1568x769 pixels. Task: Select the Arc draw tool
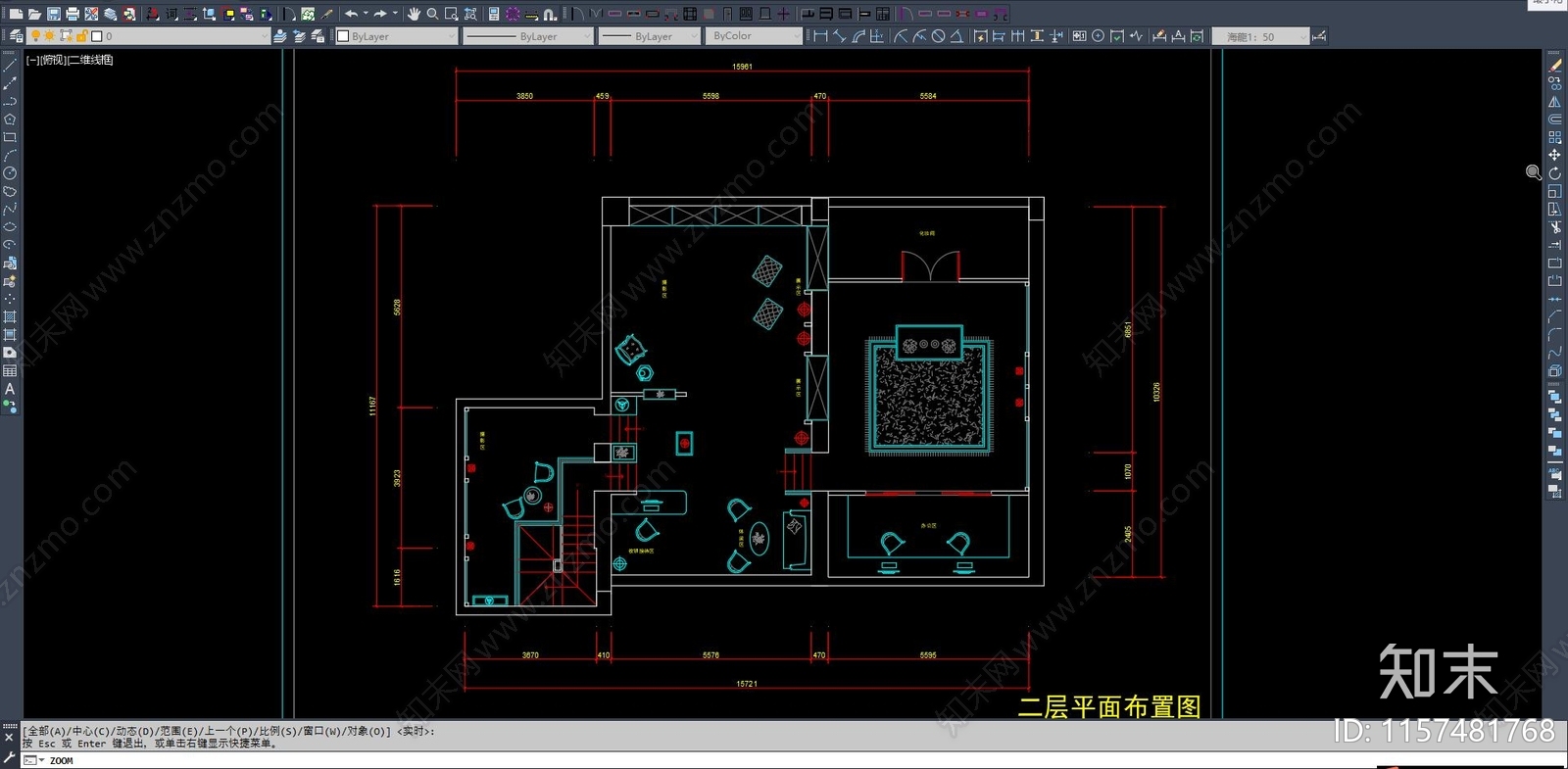[10, 155]
